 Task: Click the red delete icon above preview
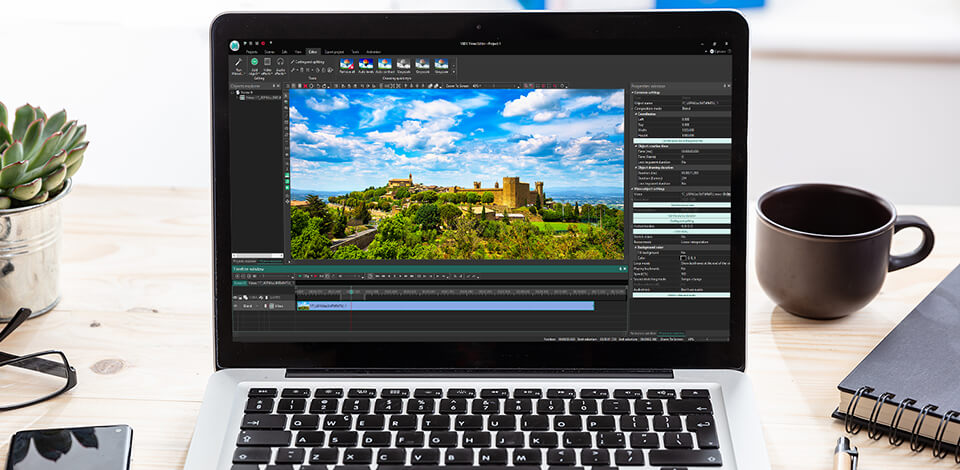[306, 86]
